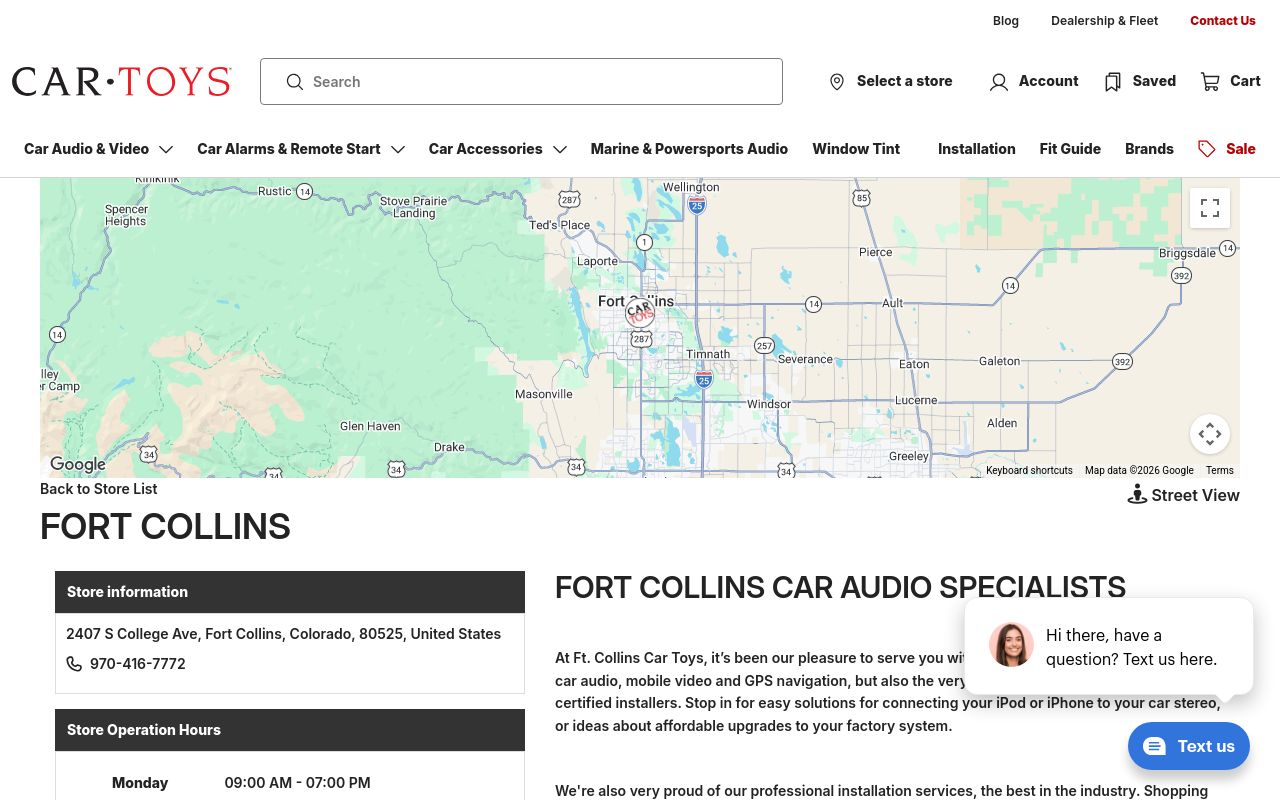Click the phone icon by store number
The image size is (1280, 800).
coord(74,664)
